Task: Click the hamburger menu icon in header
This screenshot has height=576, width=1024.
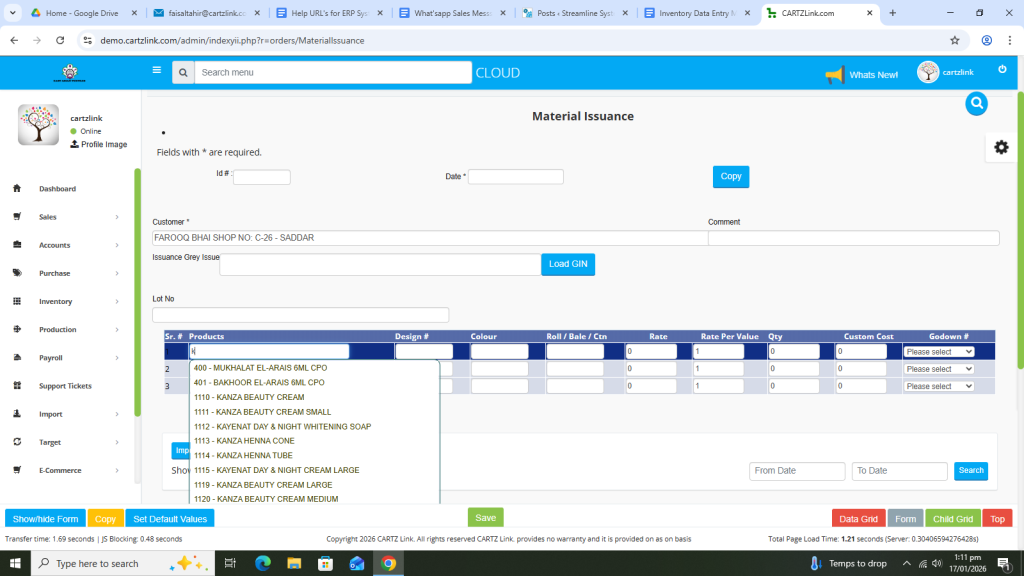Action: (x=156, y=71)
